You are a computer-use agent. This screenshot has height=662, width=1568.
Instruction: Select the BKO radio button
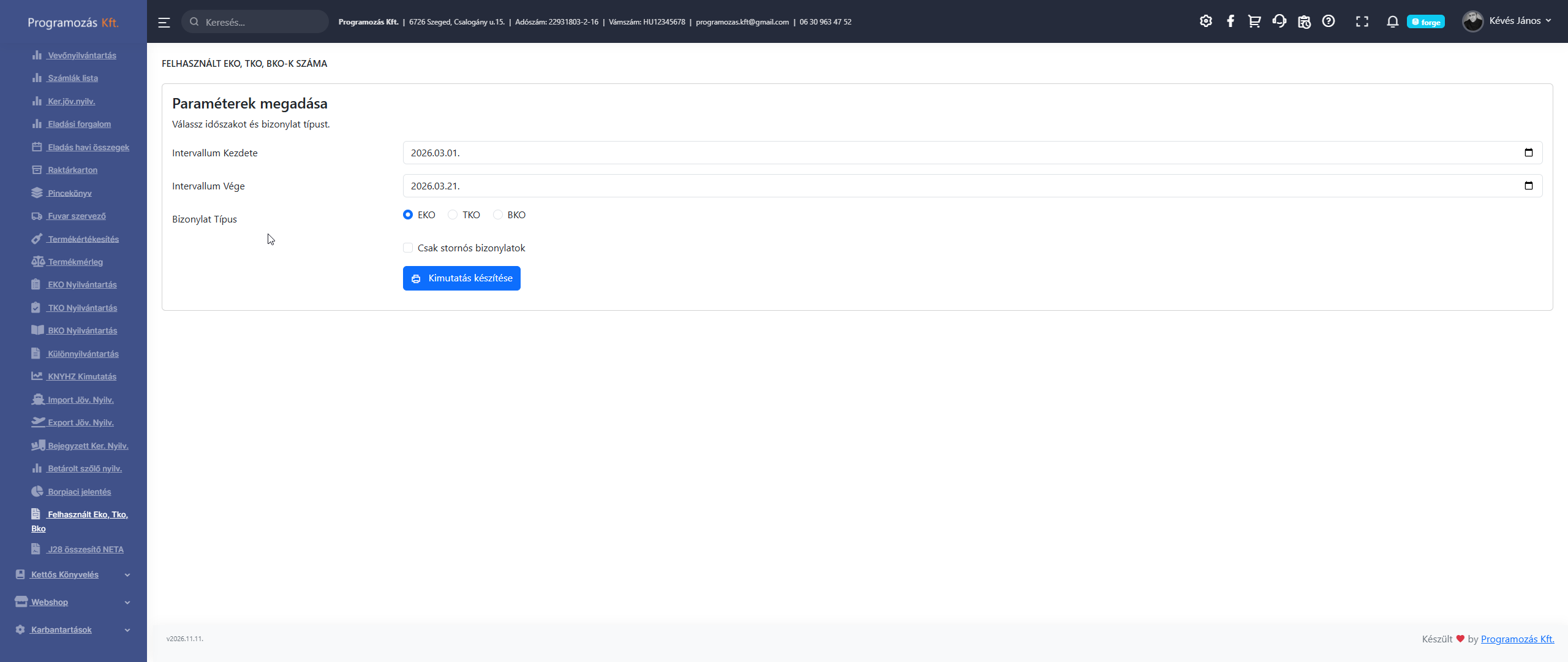(498, 215)
